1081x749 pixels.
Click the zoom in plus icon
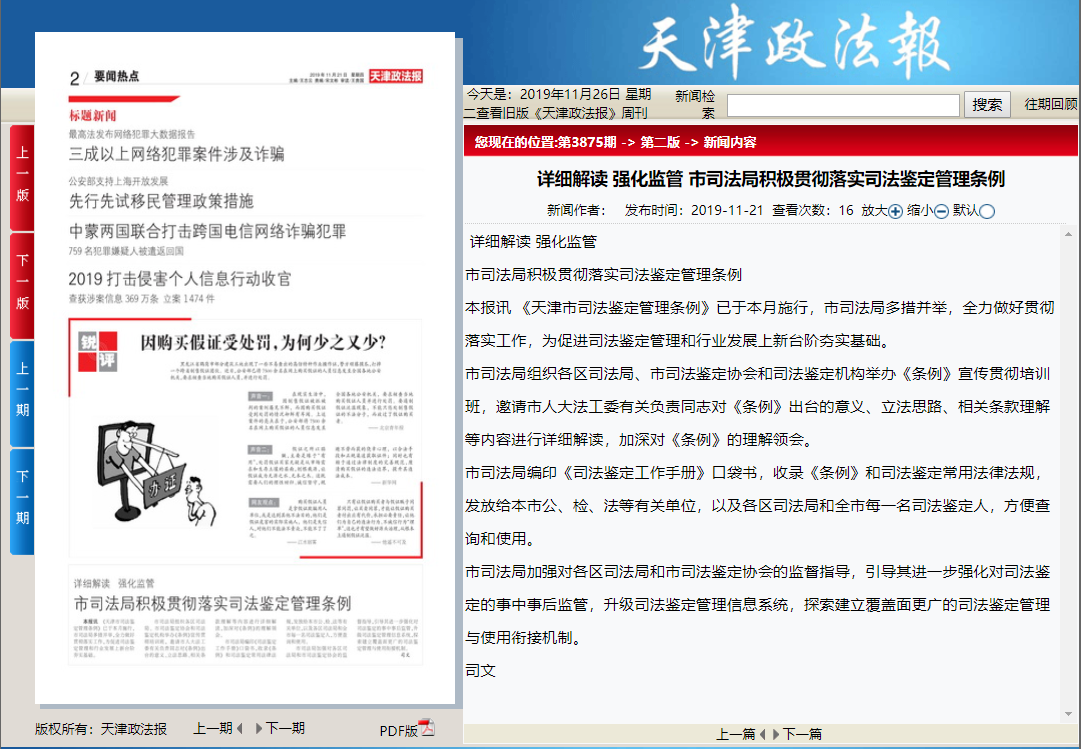895,212
